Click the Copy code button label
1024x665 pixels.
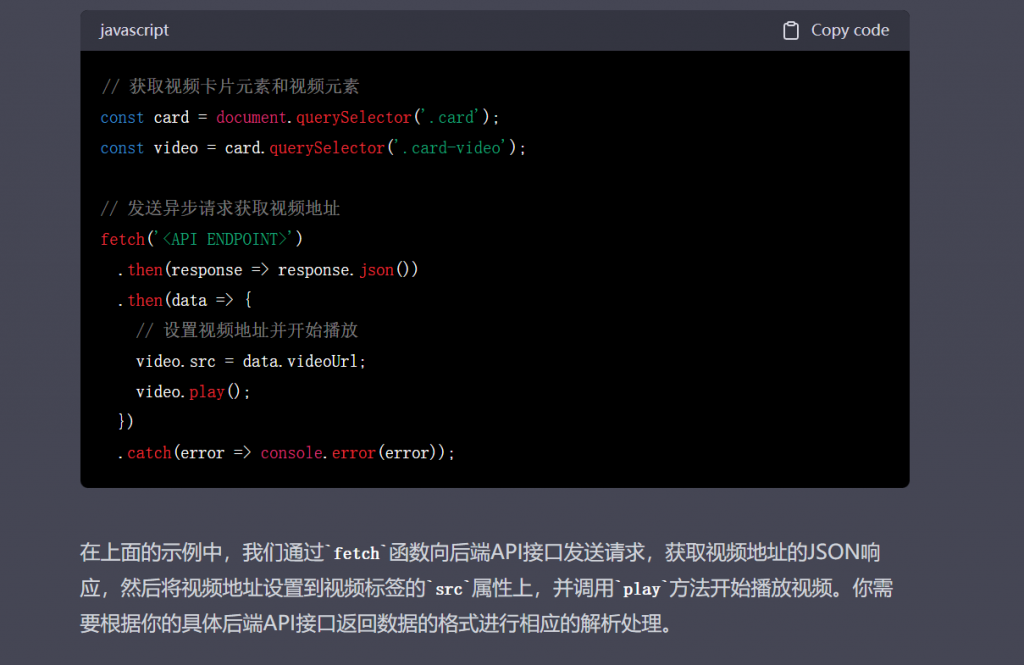click(x=850, y=31)
